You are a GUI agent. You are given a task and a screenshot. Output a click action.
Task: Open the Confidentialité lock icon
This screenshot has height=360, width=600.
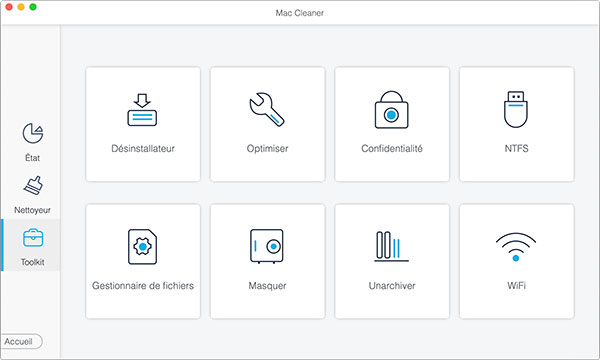point(391,109)
